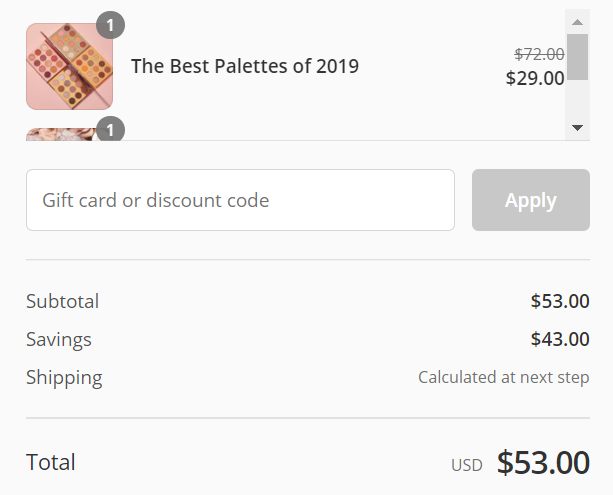Select The Best Palettes of 2019 title

click(245, 66)
